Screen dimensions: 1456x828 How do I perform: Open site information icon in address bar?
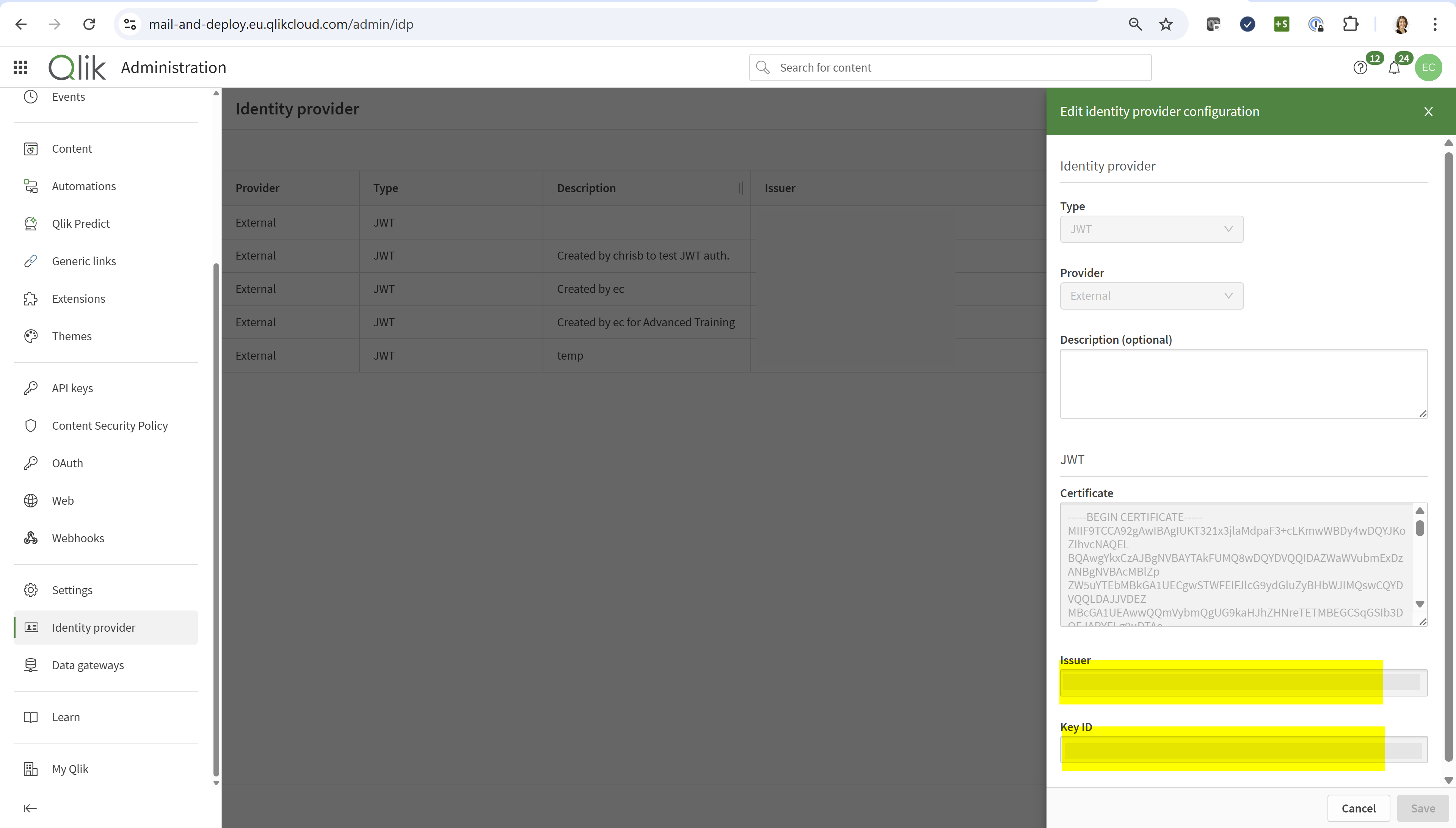(130, 24)
